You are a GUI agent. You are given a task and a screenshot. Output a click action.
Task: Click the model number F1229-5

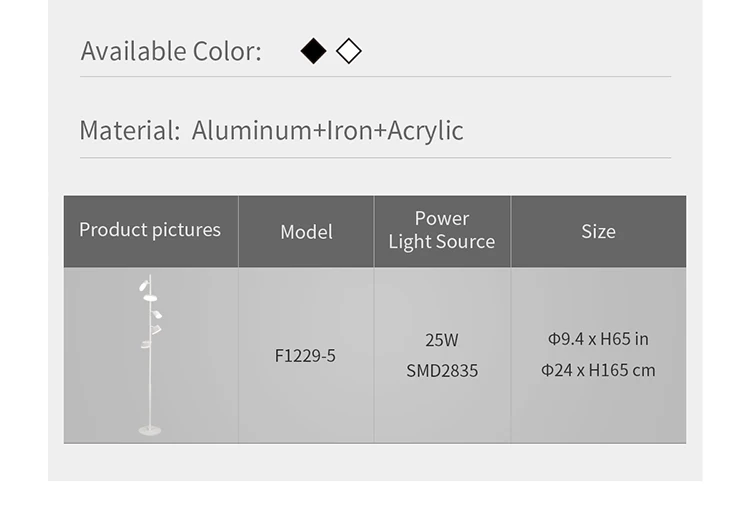(305, 356)
